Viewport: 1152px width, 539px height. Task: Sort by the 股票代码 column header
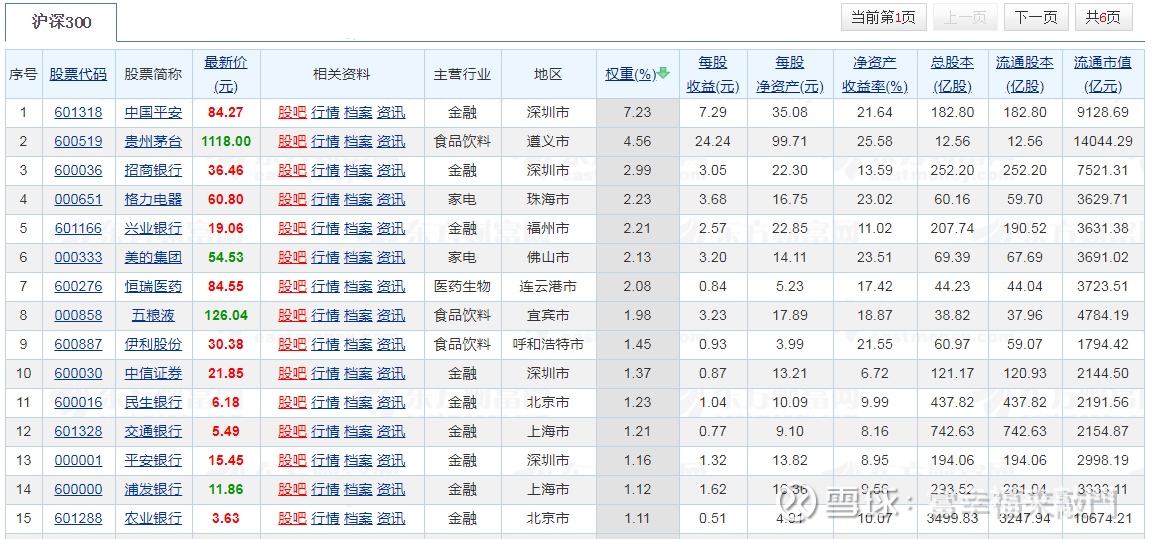pyautogui.click(x=78, y=74)
